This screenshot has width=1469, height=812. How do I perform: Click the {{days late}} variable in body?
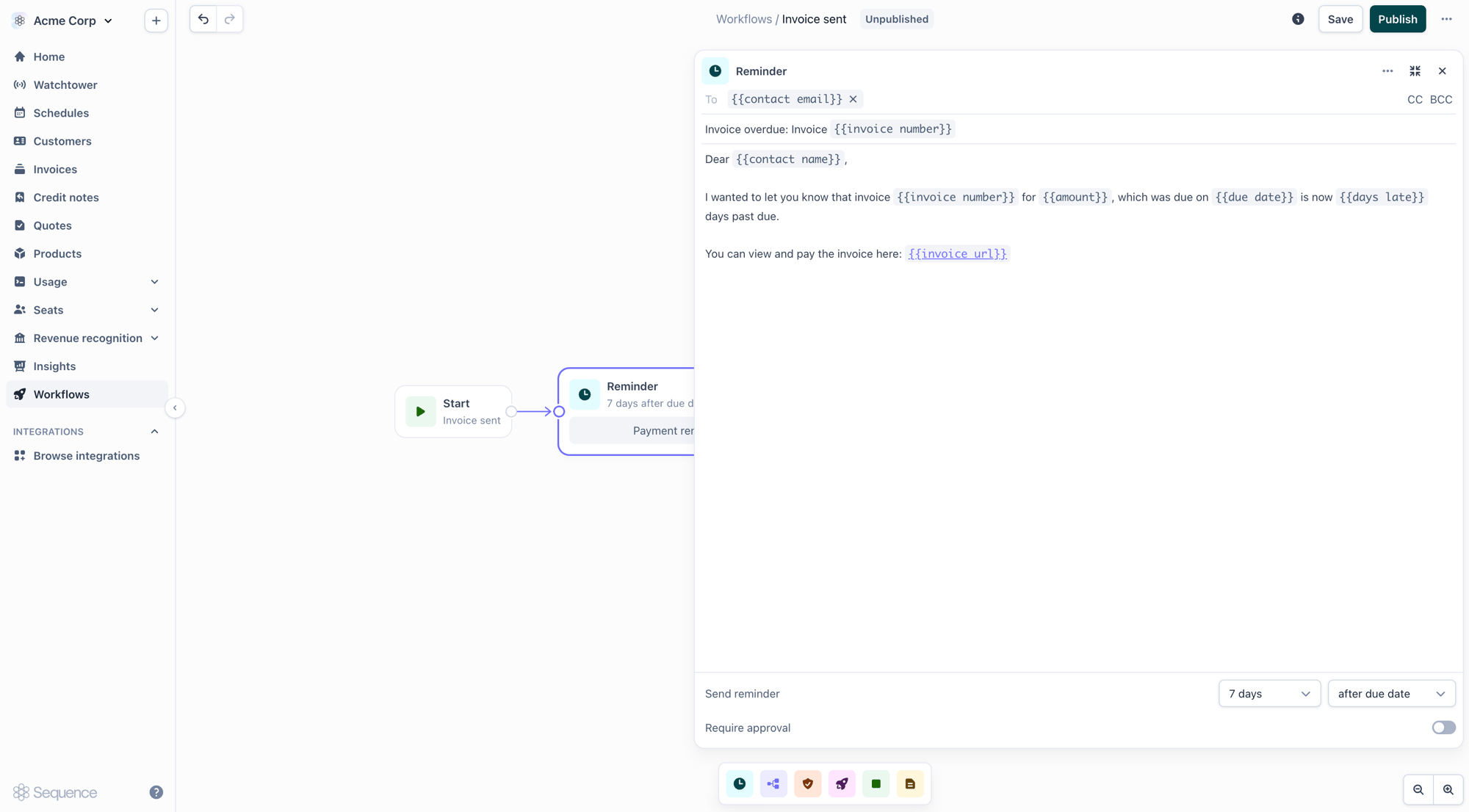1382,197
